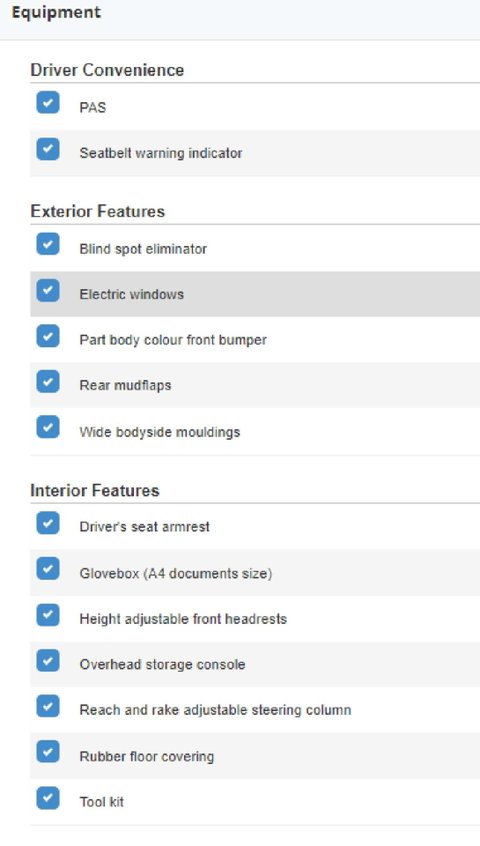
Task: Click the Exterior Features section heading
Action: coord(98,211)
